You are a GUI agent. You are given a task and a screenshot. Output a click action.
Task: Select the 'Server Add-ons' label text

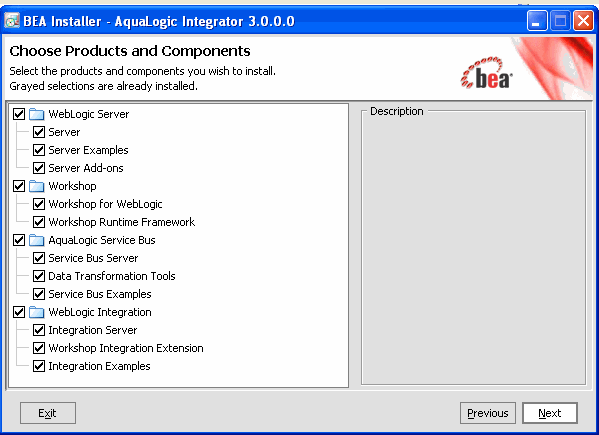tap(86, 168)
